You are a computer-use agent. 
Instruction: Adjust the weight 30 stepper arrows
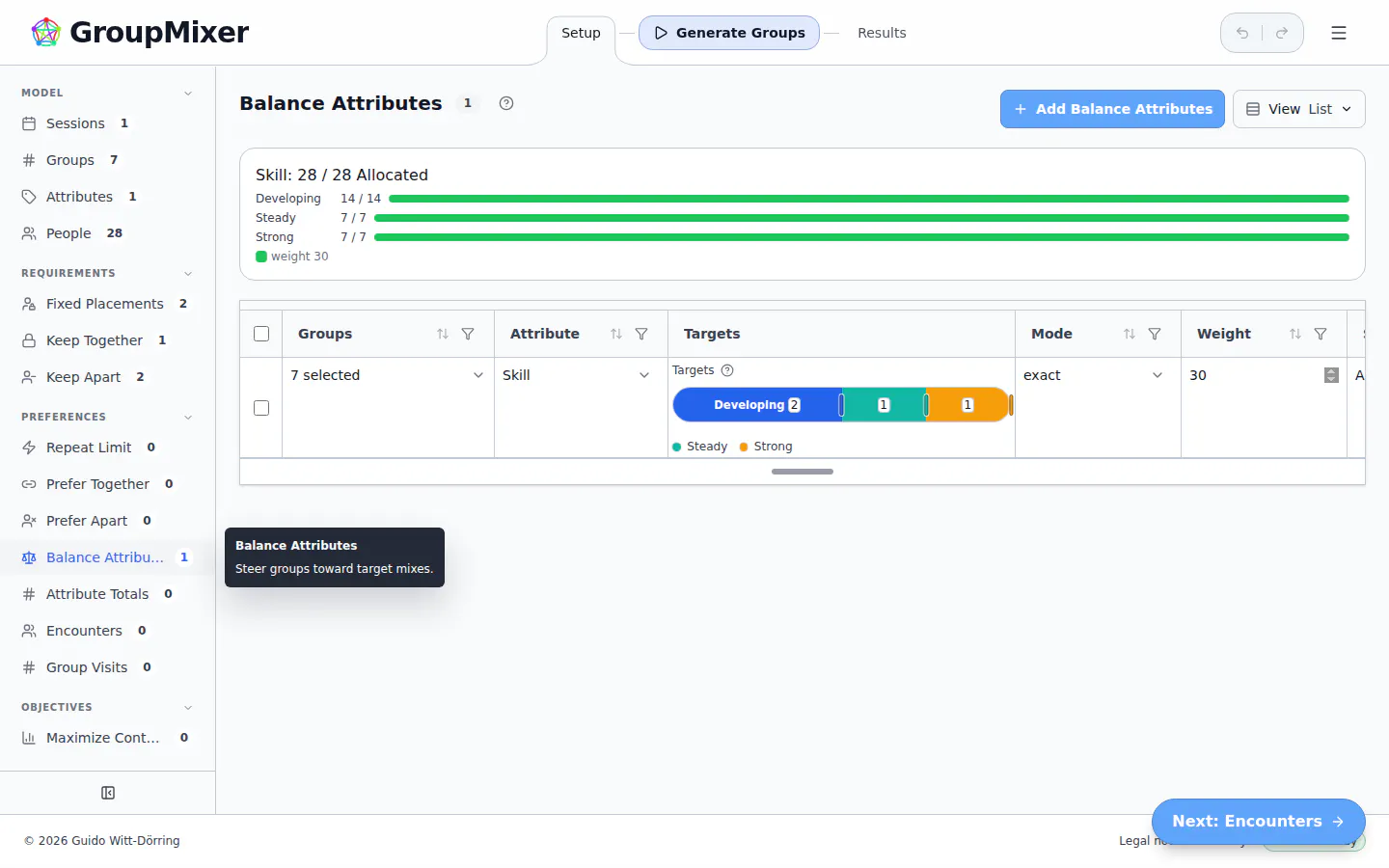pos(1331,375)
